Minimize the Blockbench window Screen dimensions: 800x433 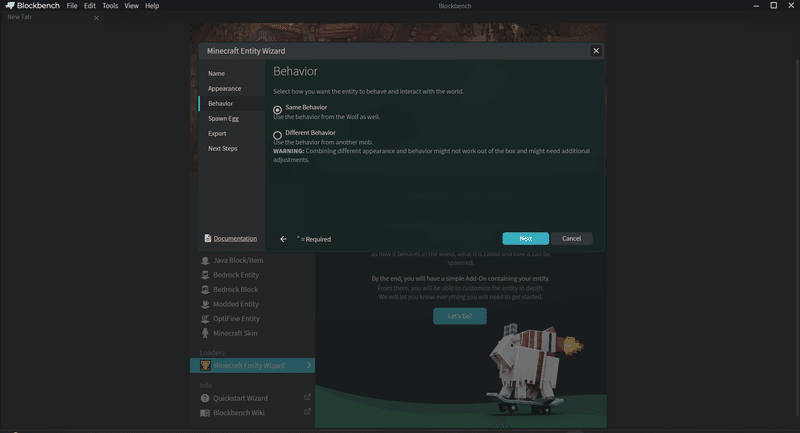[x=756, y=6]
